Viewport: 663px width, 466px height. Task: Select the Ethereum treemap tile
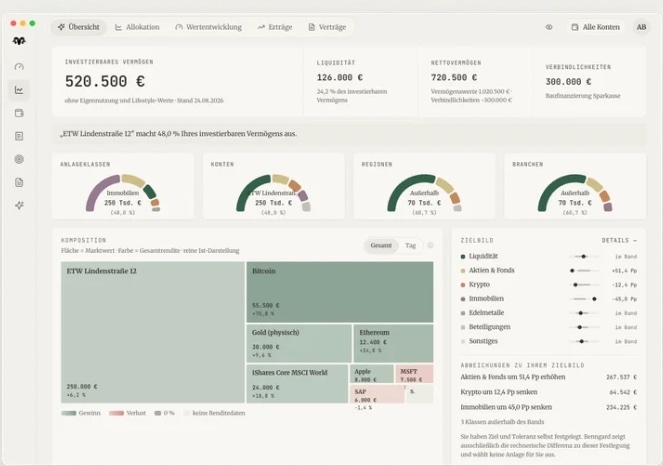394,343
